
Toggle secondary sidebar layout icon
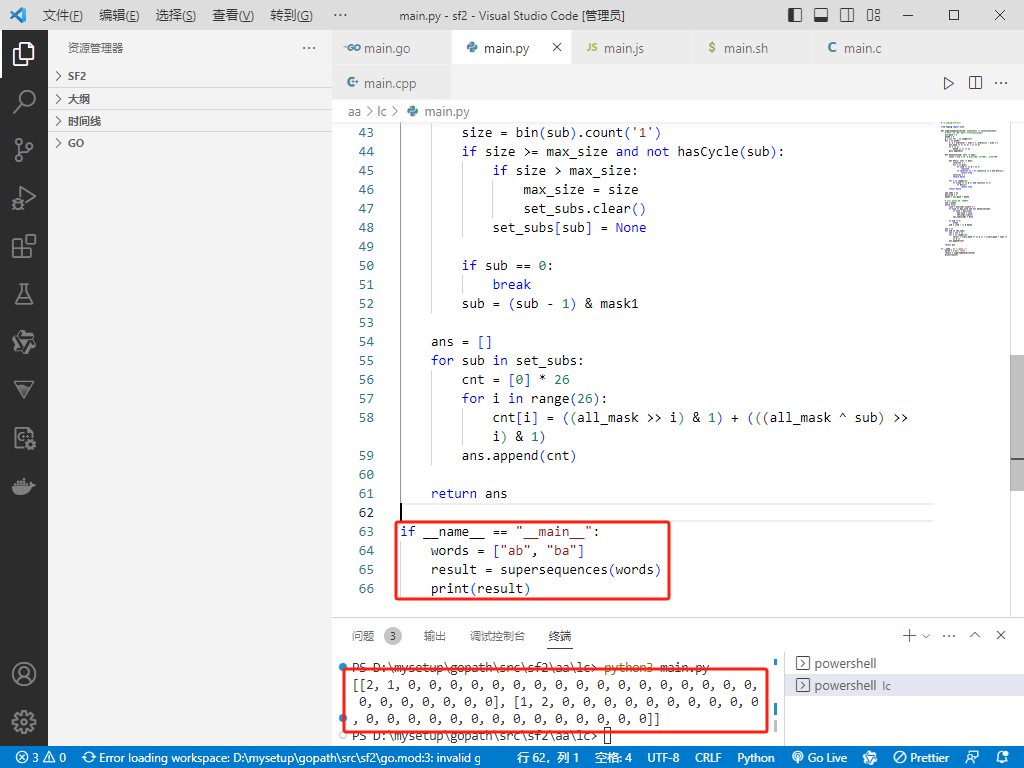point(847,15)
